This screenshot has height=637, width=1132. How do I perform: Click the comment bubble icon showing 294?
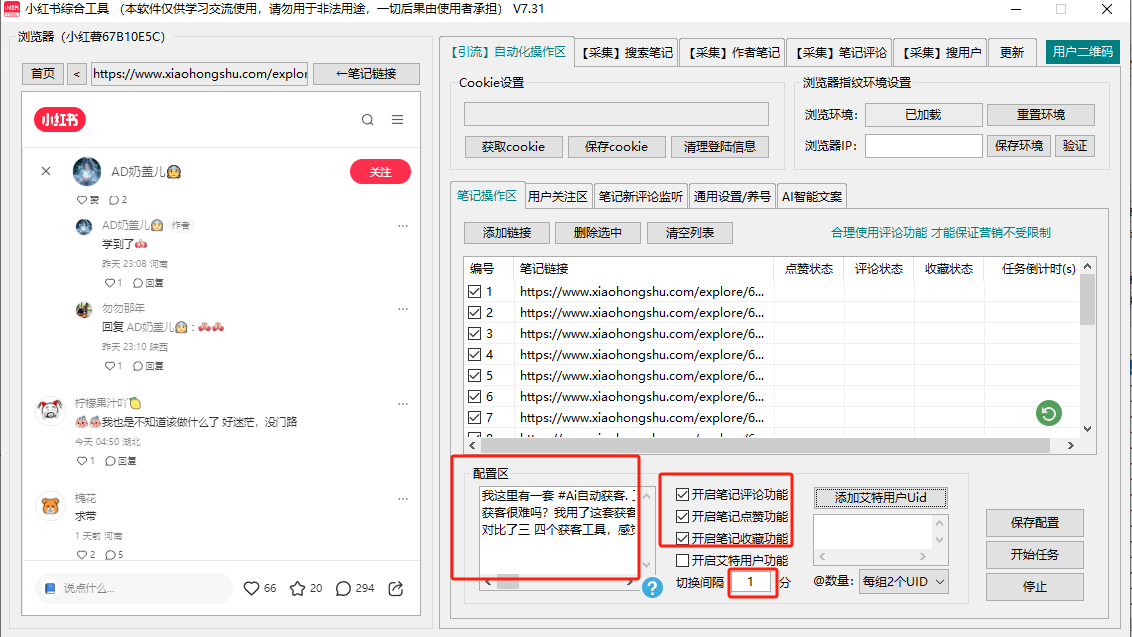point(343,588)
